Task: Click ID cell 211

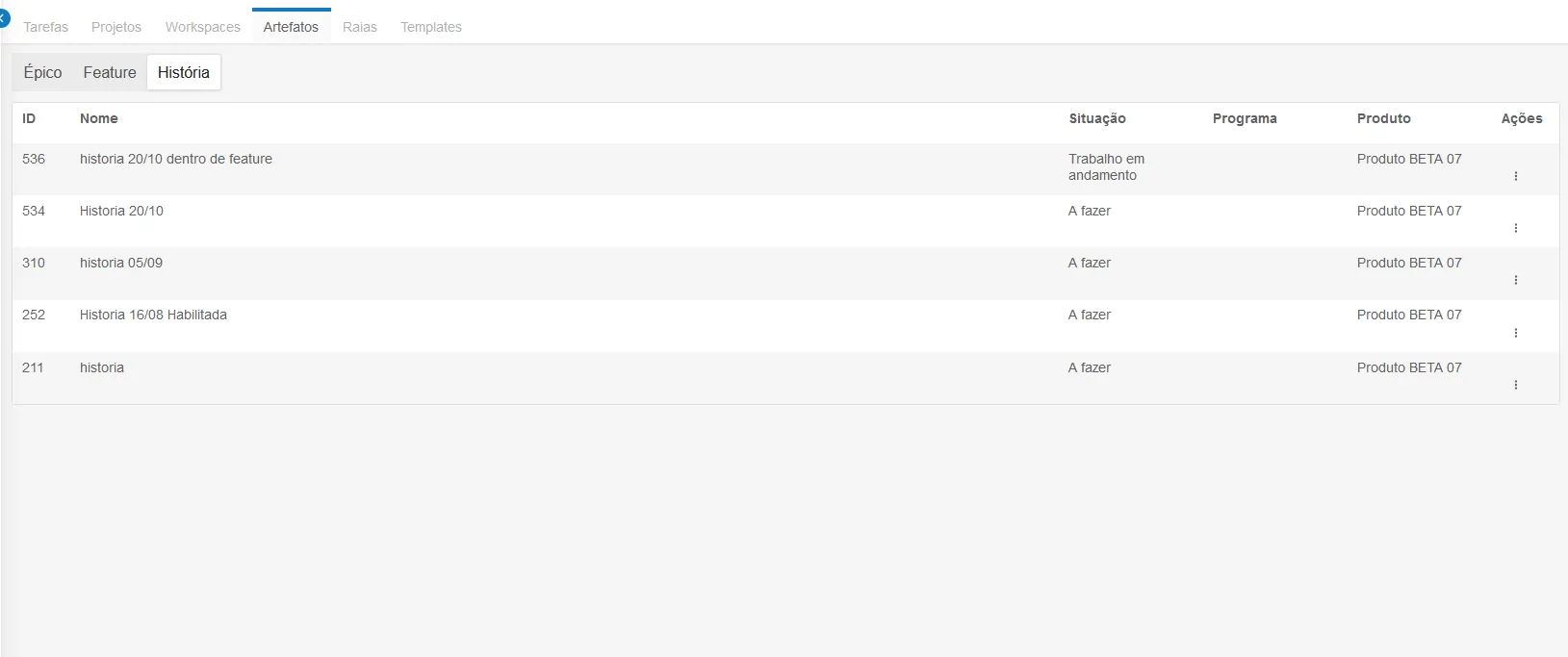Action: [33, 367]
